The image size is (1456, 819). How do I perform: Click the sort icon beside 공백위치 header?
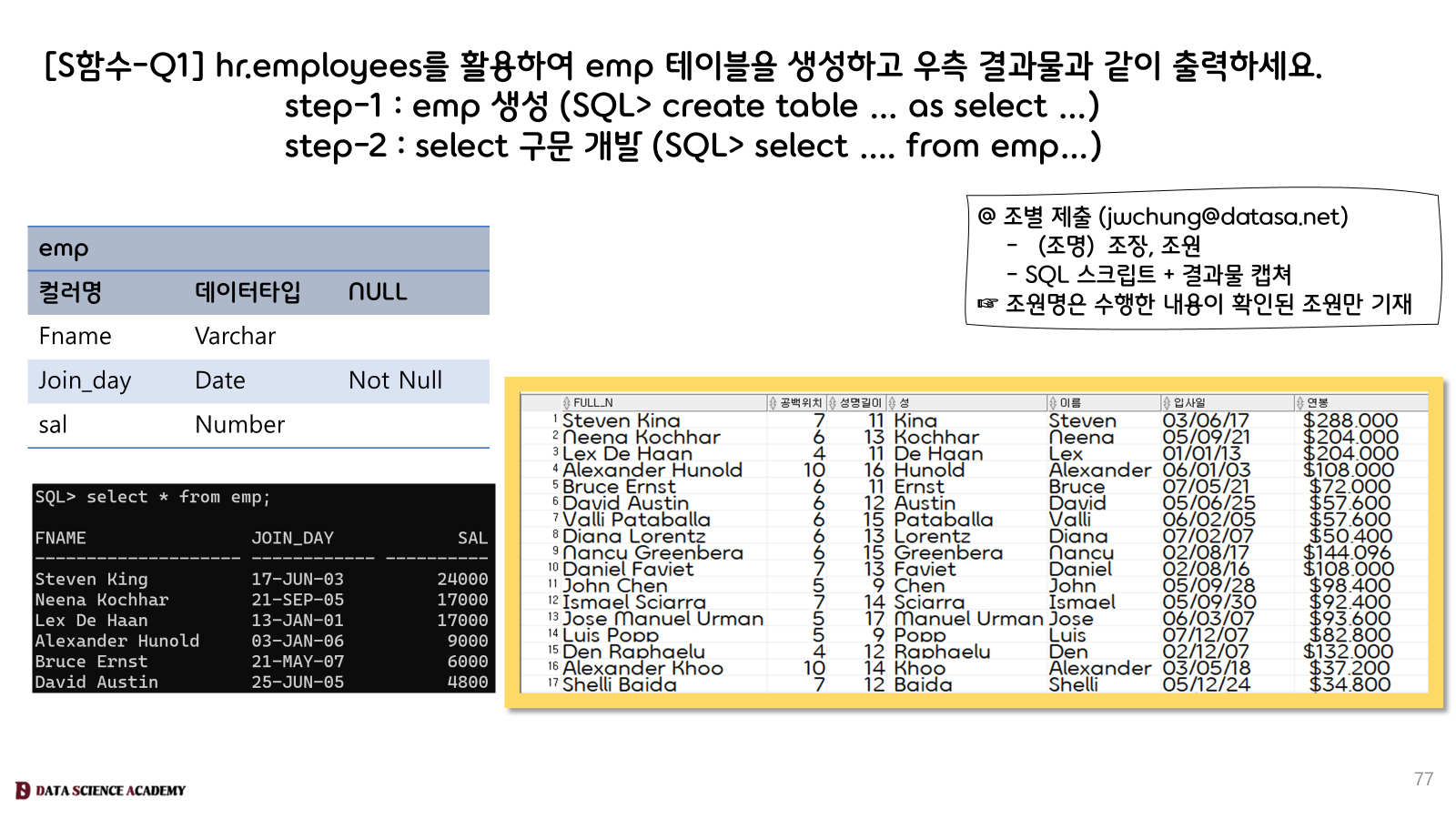point(773,403)
